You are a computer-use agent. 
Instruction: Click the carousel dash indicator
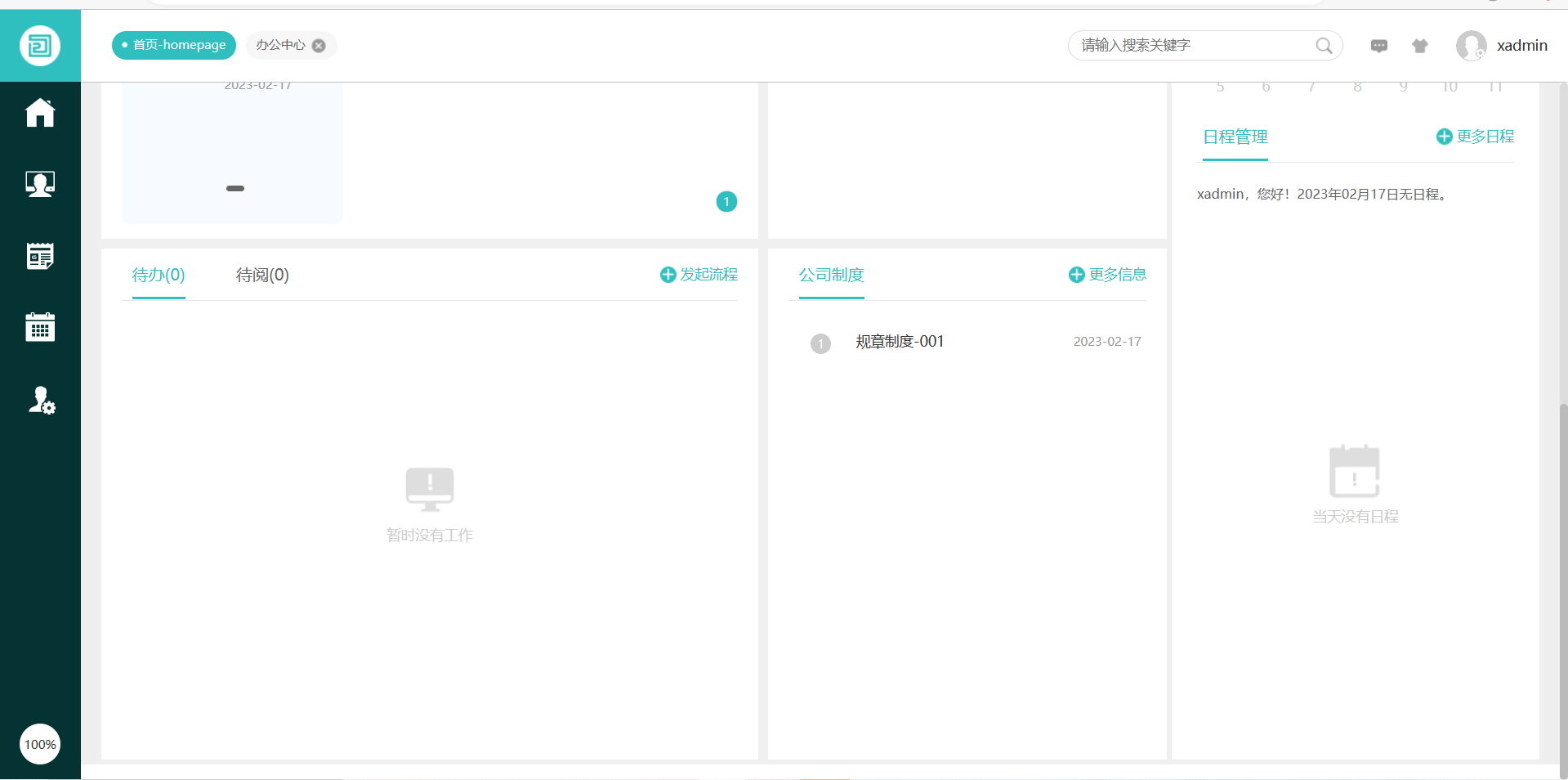coord(235,188)
